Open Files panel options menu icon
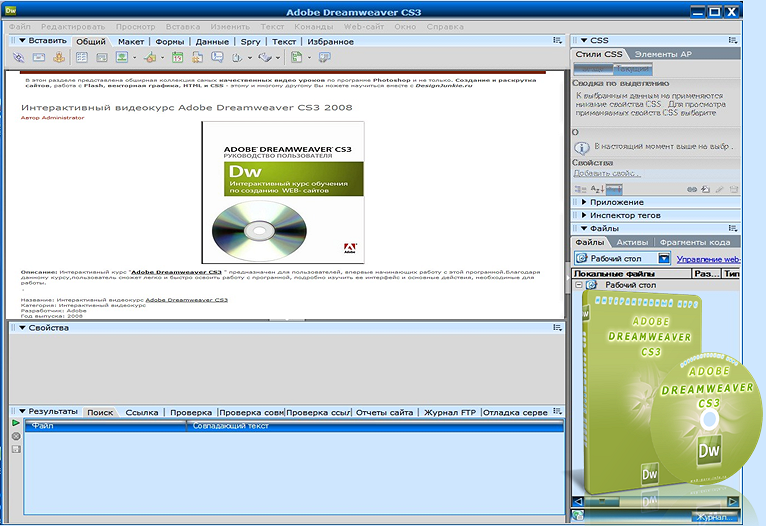The height and width of the screenshot is (526, 766). click(x=733, y=228)
